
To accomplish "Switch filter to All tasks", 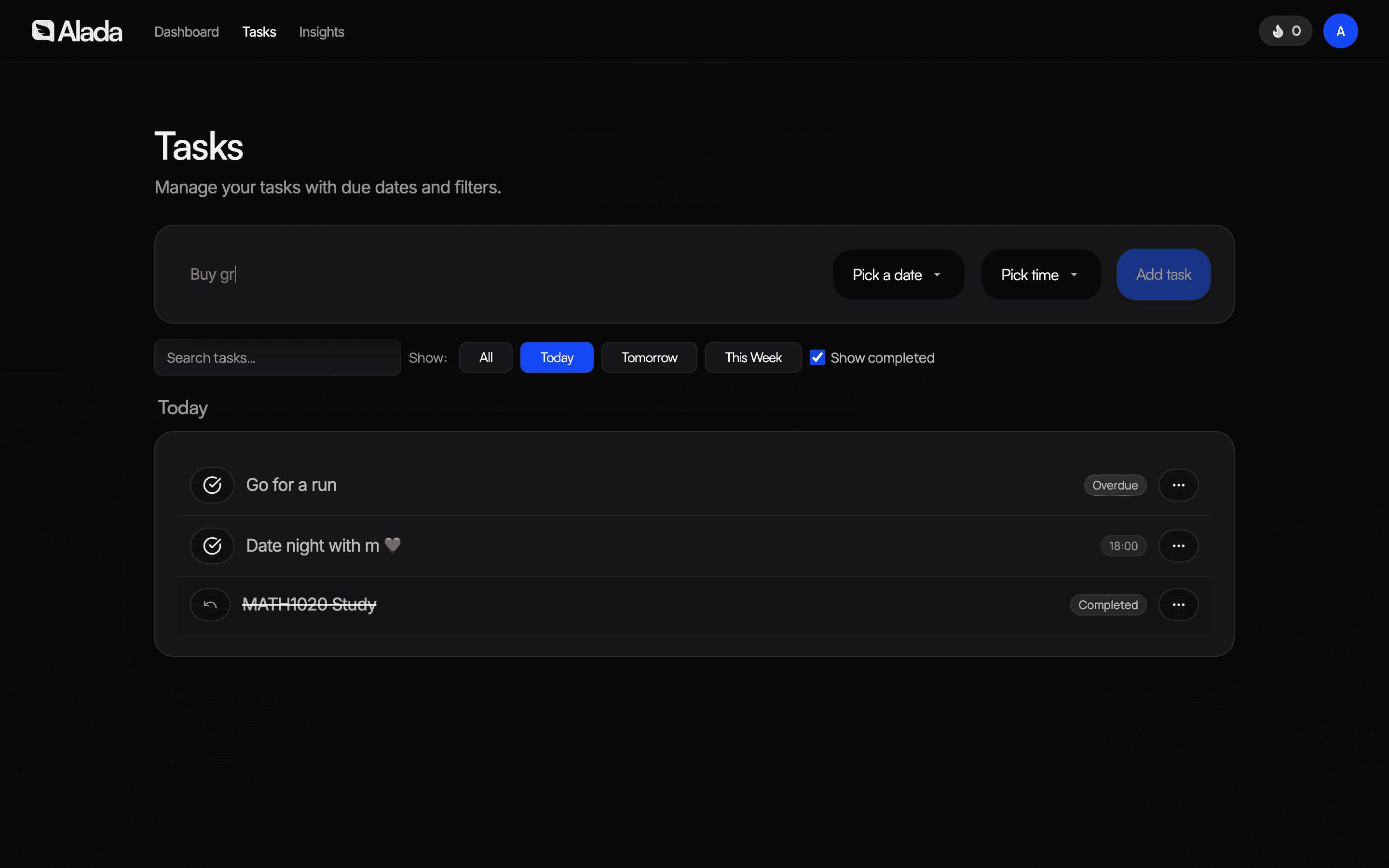I will coord(485,357).
